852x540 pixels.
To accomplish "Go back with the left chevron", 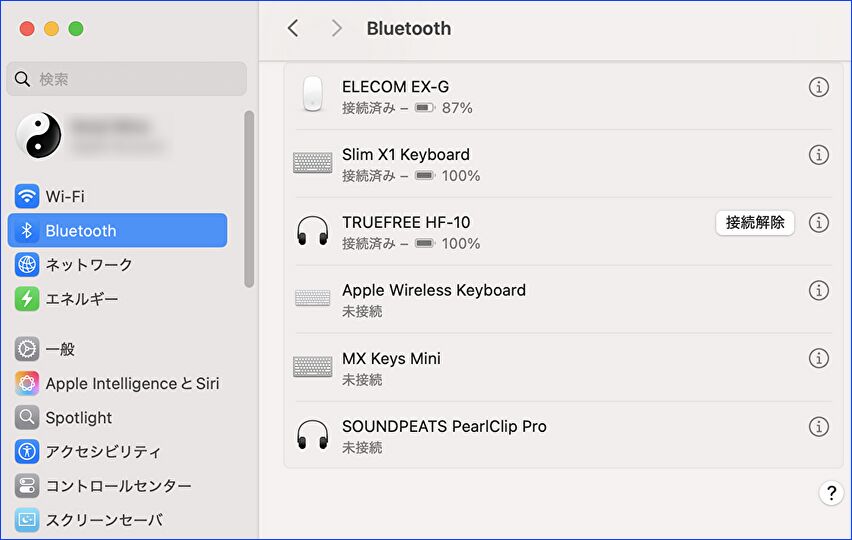I will tap(293, 28).
